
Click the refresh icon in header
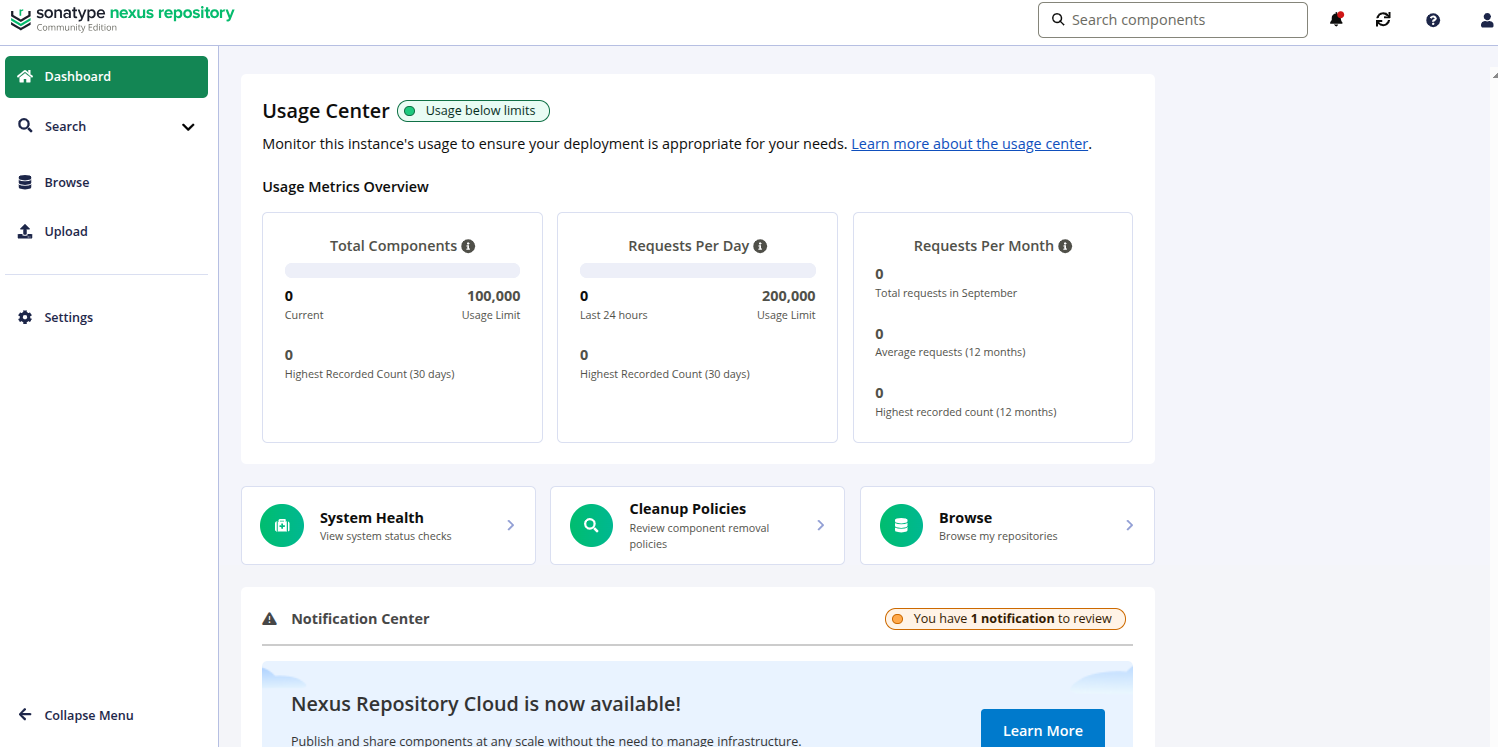[x=1383, y=20]
